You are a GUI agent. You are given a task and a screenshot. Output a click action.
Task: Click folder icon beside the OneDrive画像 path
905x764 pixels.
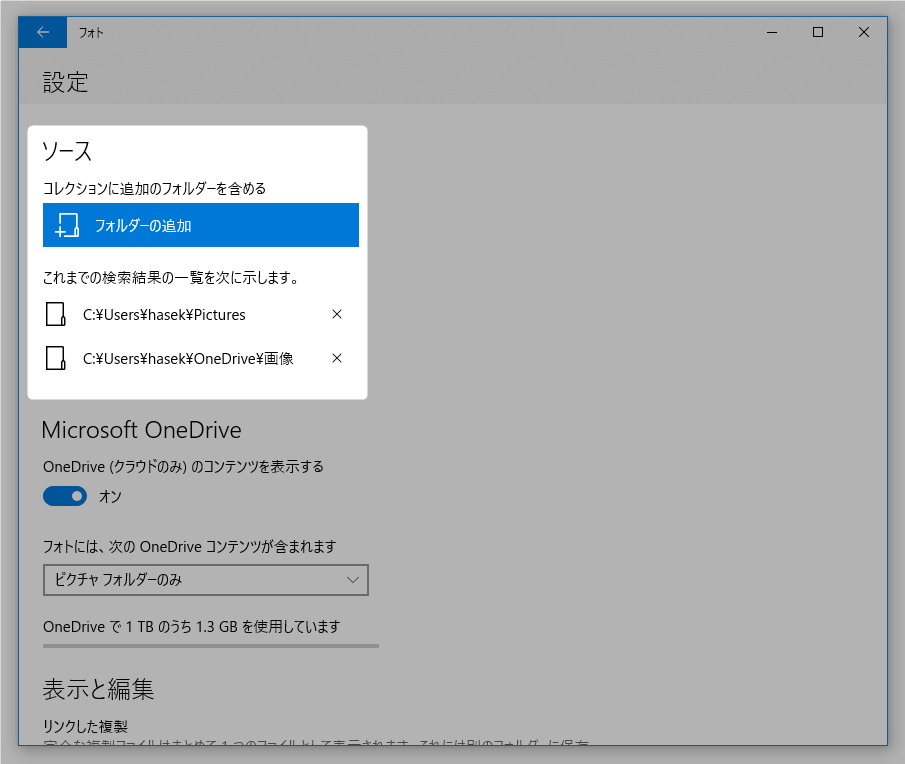click(56, 358)
